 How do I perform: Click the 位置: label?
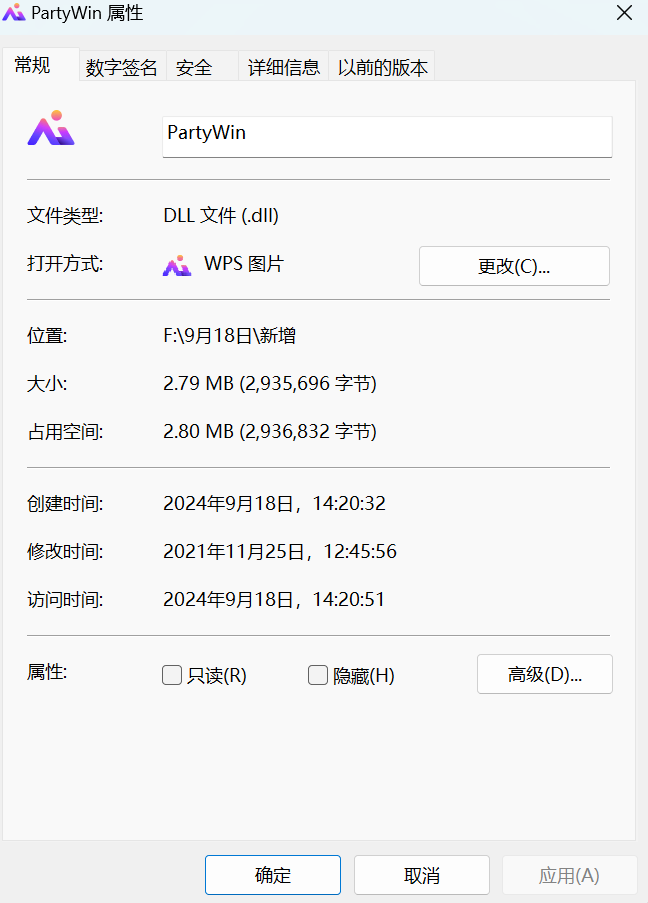47,335
